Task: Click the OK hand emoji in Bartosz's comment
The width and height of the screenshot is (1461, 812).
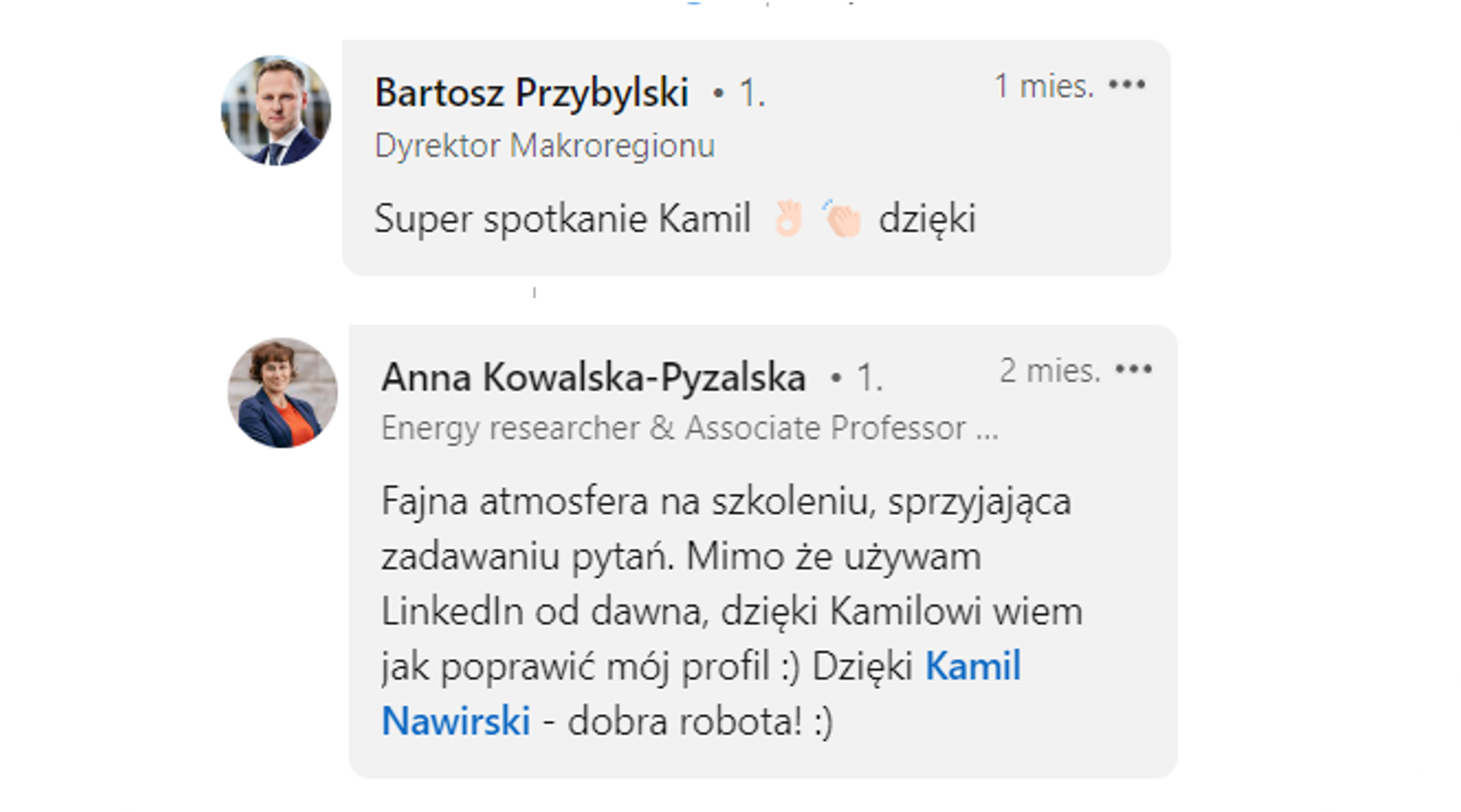Action: pos(788,218)
